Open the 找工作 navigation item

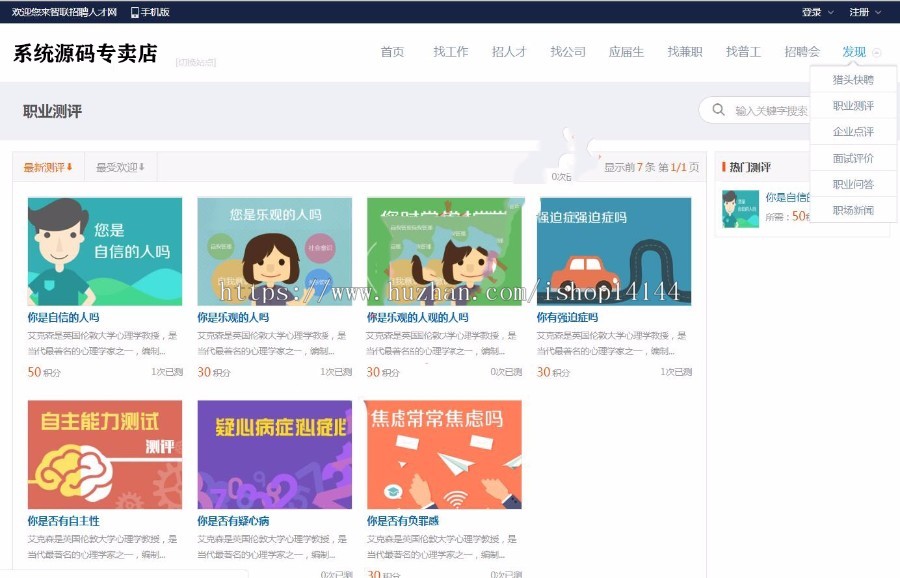click(x=451, y=52)
